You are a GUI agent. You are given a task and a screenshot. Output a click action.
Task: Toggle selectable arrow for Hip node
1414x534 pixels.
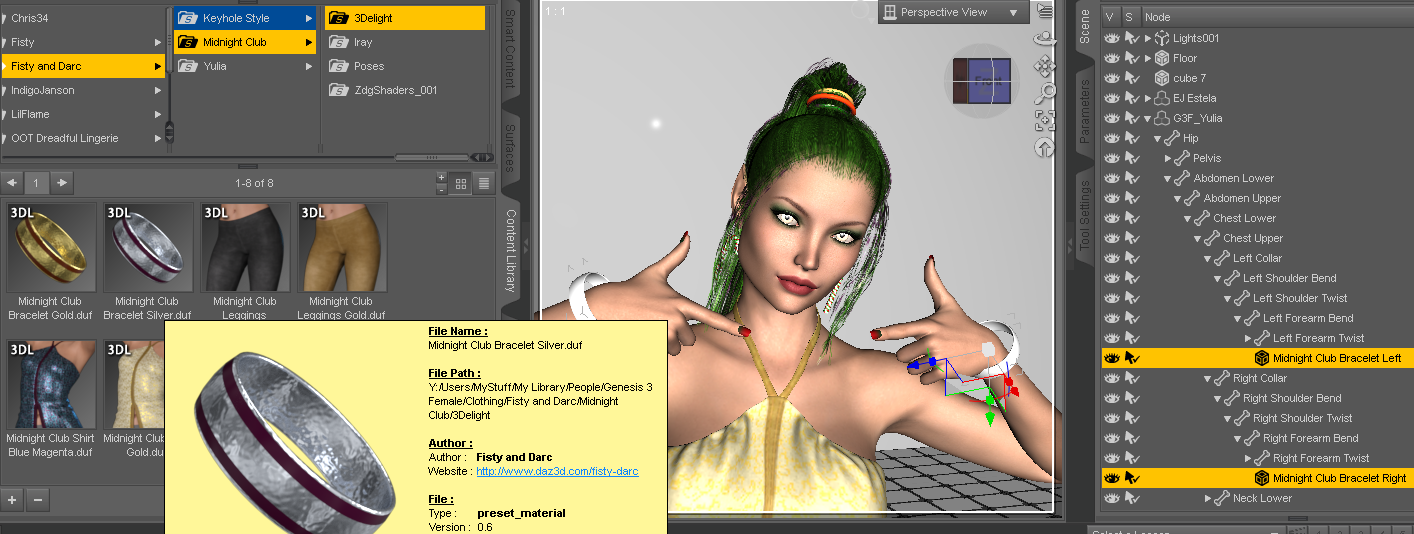[1132, 138]
